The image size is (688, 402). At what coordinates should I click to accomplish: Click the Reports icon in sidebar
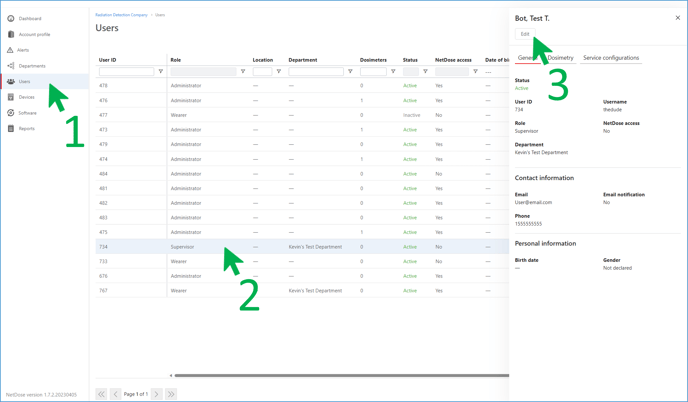click(x=11, y=129)
